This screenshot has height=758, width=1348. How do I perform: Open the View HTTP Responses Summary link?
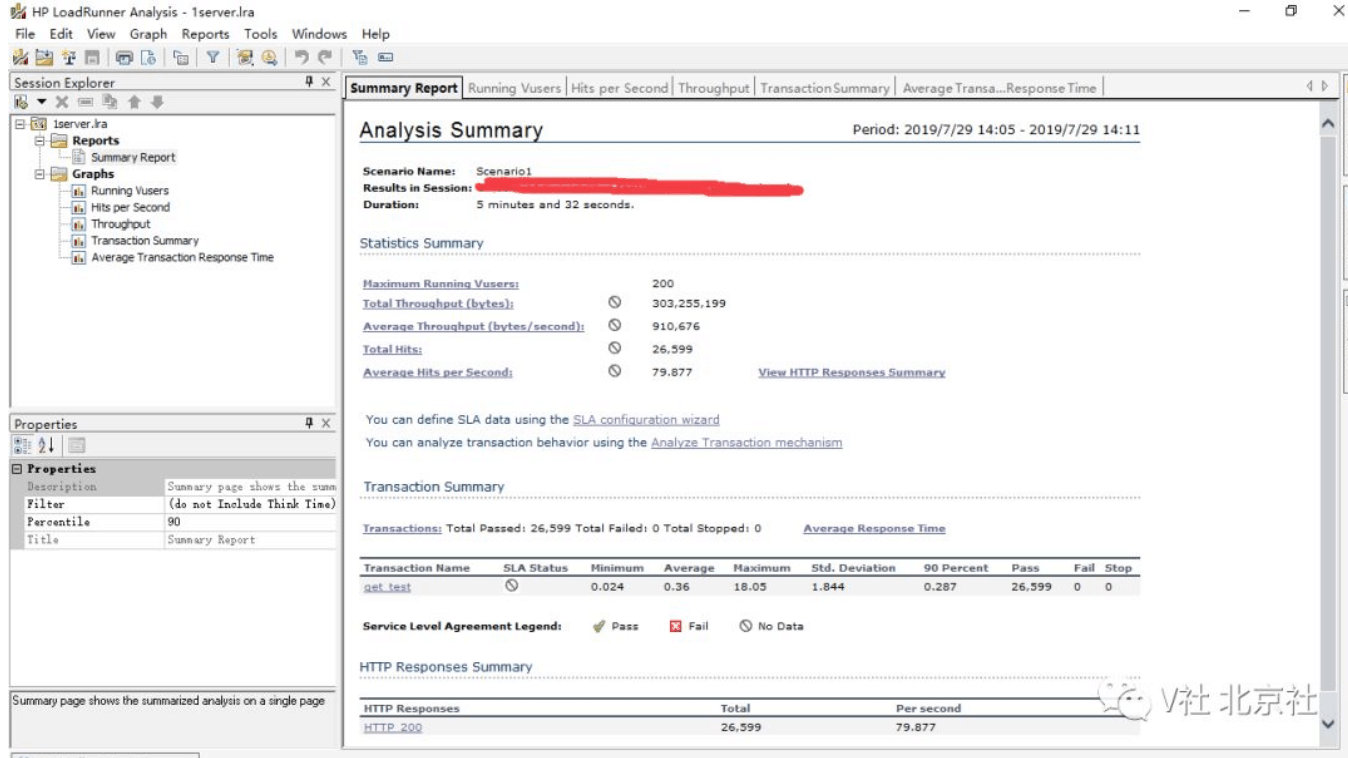(x=852, y=372)
